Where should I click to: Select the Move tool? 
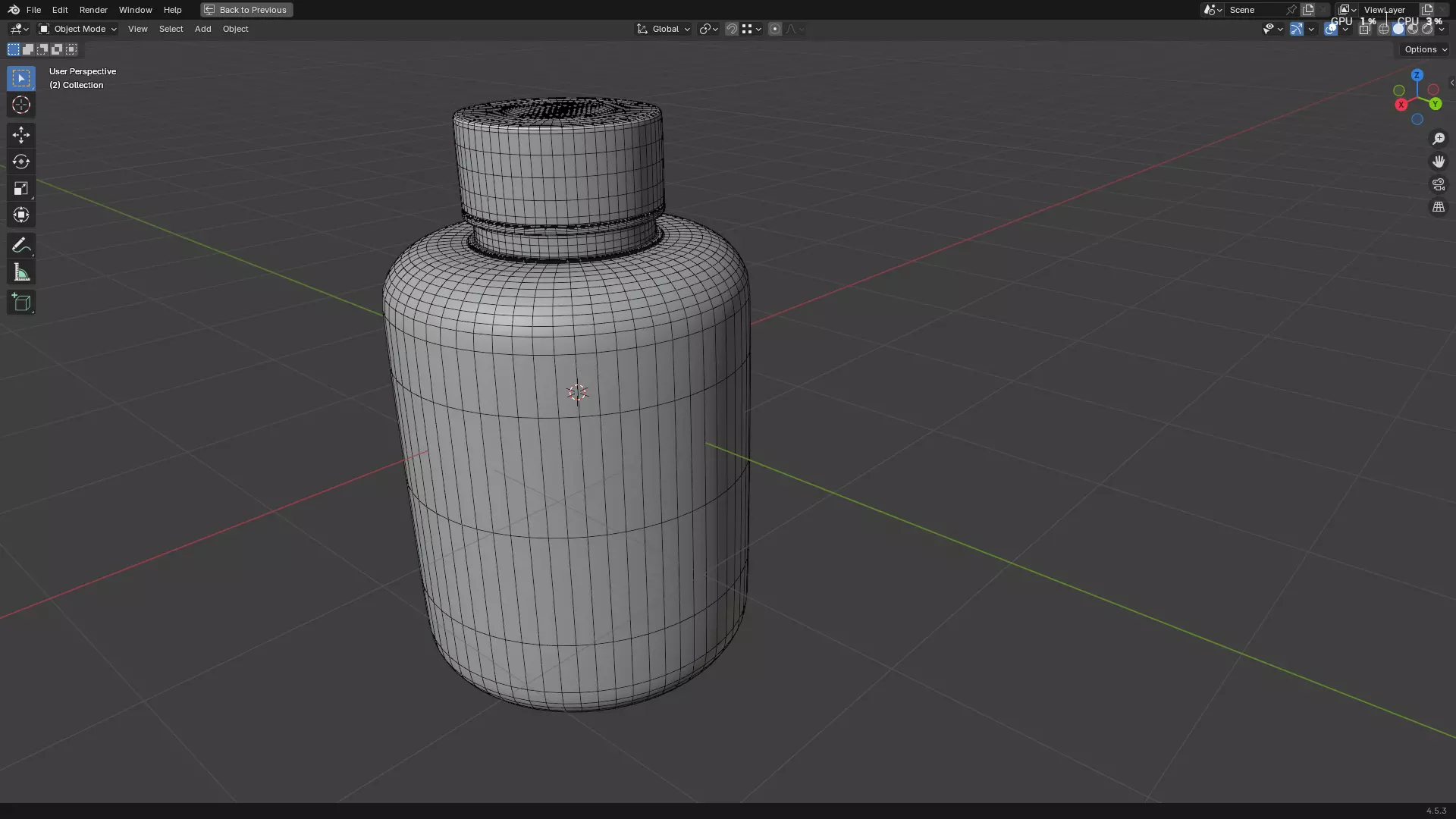[20, 135]
